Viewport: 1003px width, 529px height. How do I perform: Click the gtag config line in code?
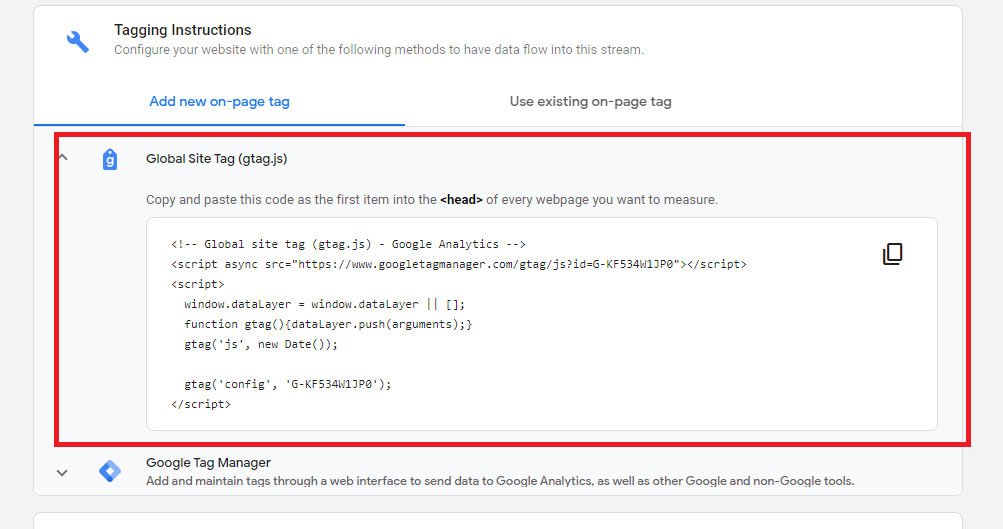[x=287, y=384]
